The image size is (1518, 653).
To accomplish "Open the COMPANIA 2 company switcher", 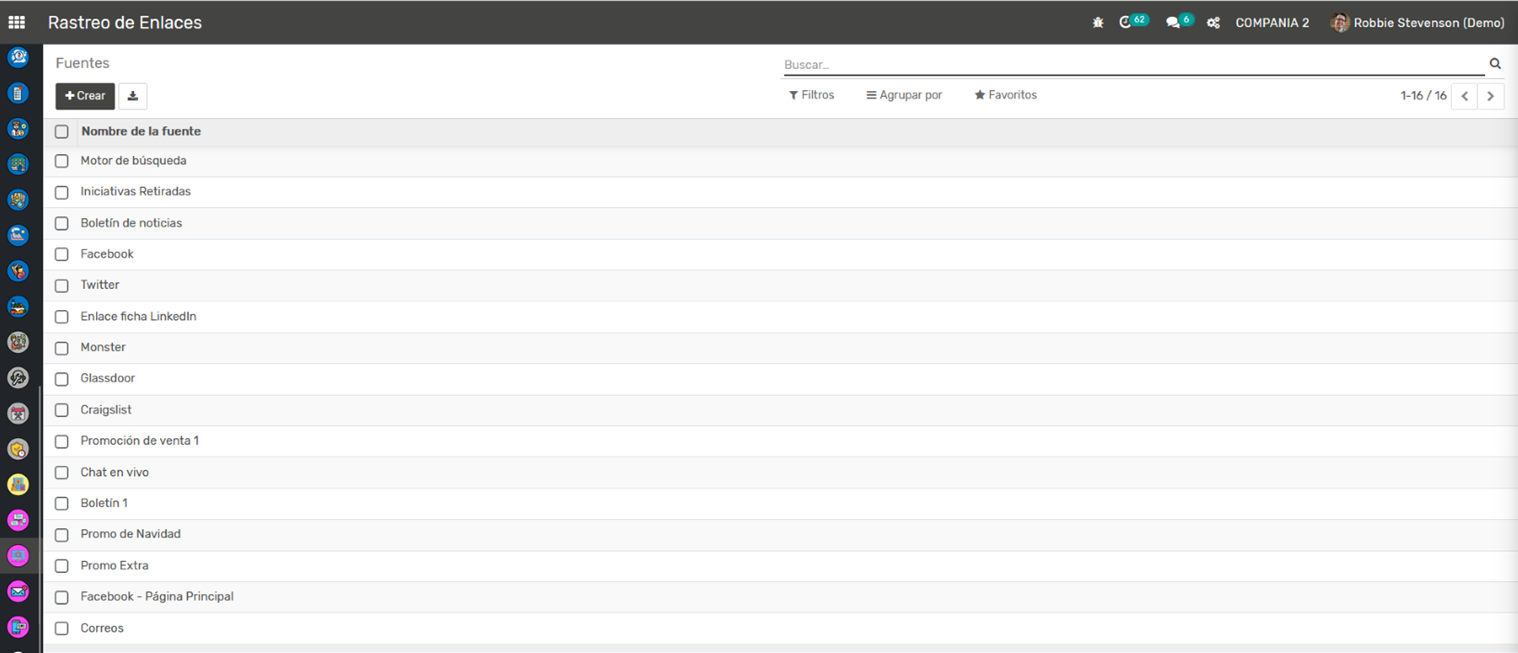I will (x=1272, y=23).
